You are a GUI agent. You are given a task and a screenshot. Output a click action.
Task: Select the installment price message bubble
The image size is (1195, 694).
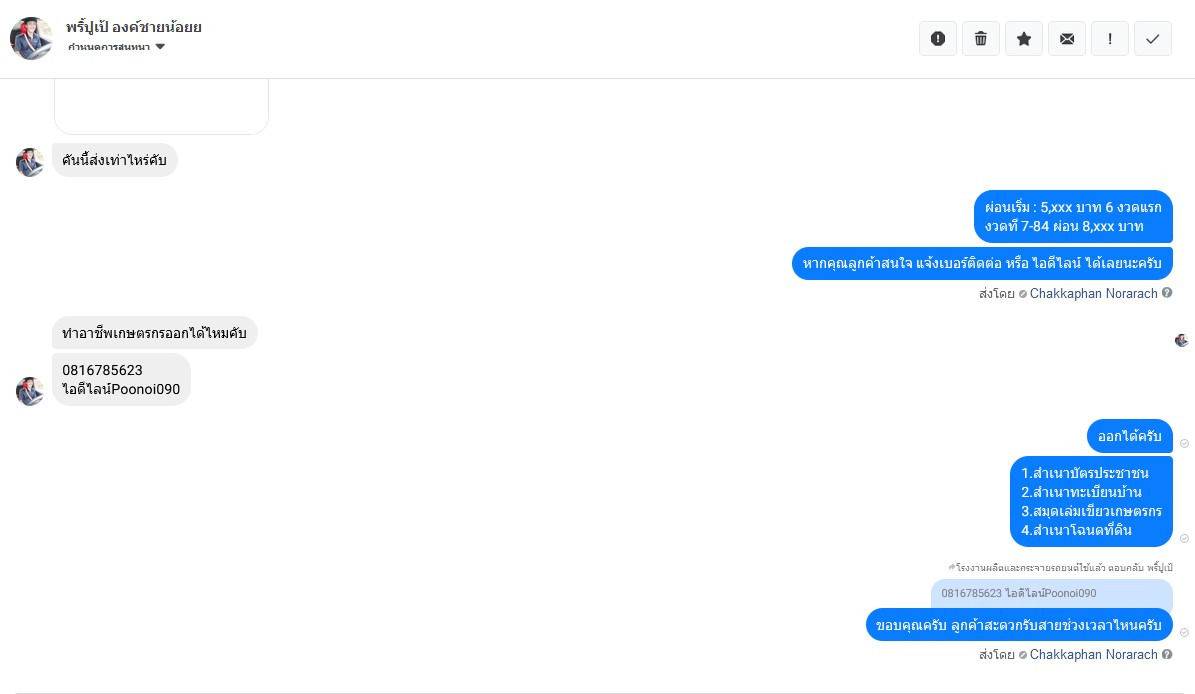(1073, 216)
